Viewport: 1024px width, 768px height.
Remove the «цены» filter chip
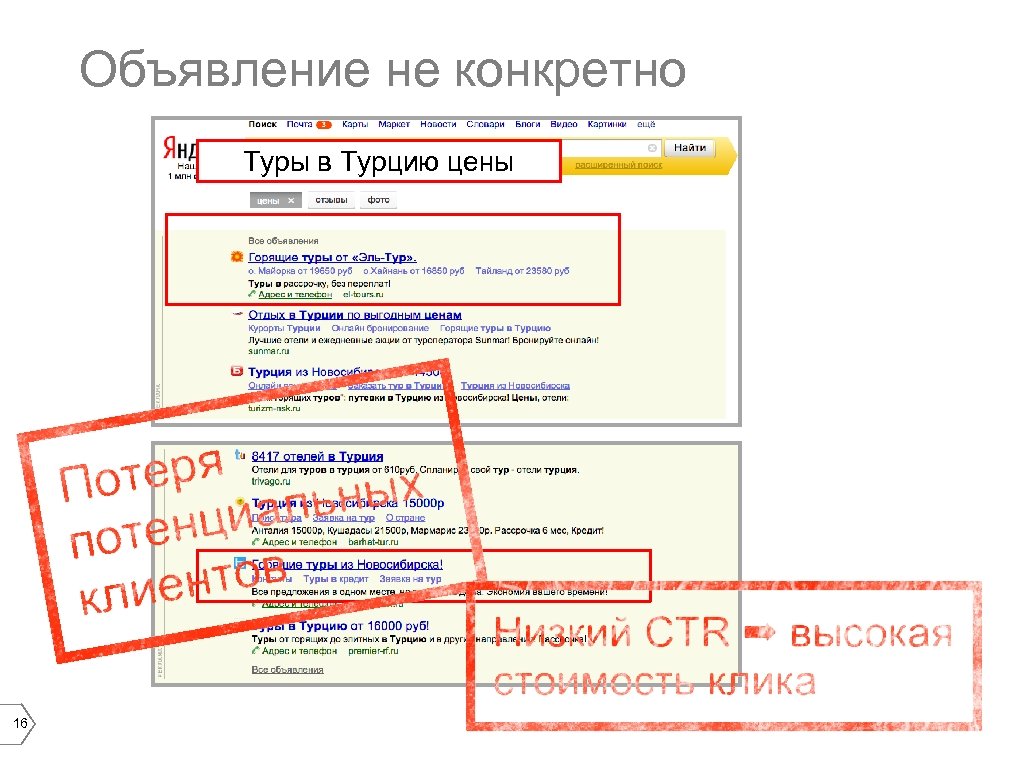[289, 201]
